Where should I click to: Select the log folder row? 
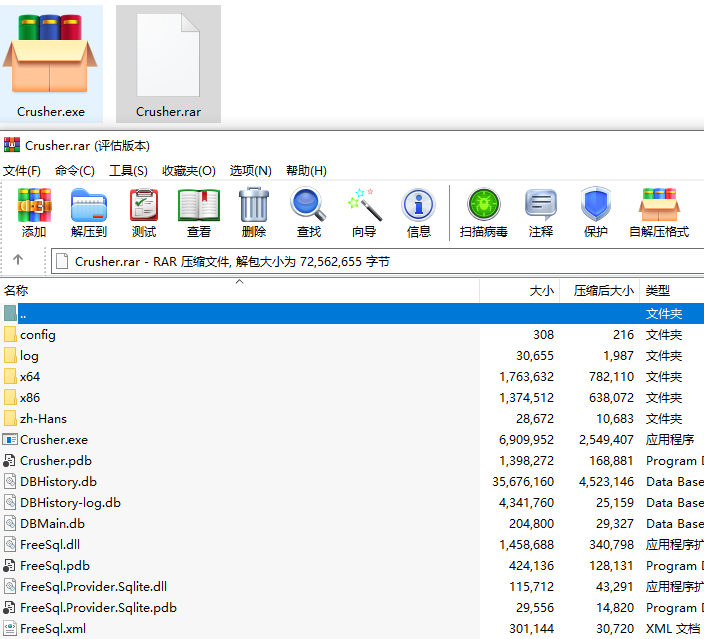point(352,356)
